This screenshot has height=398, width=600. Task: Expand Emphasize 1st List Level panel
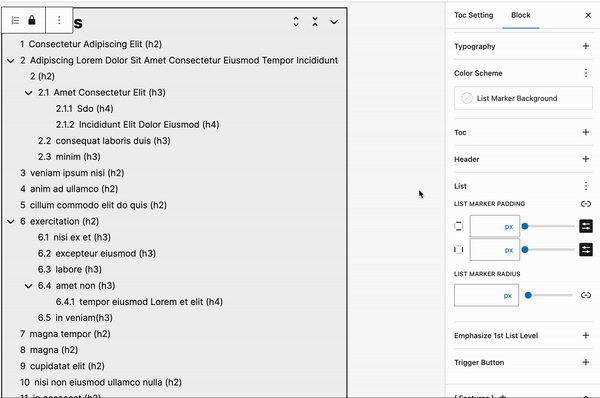[x=585, y=336]
